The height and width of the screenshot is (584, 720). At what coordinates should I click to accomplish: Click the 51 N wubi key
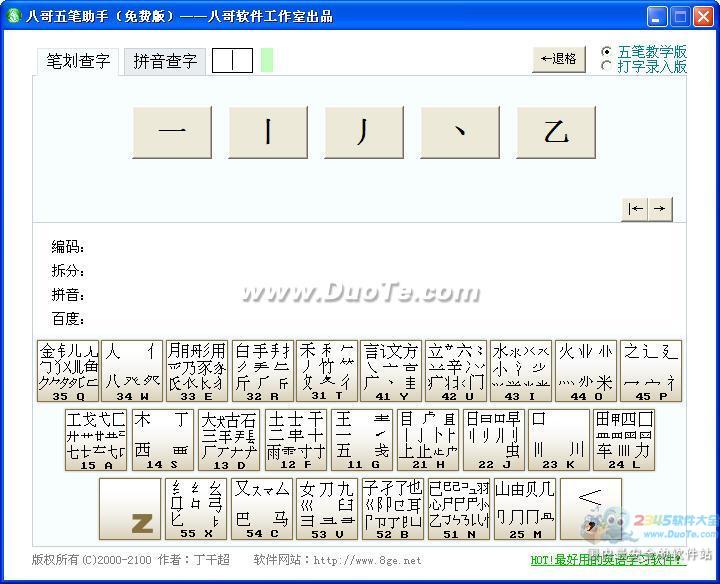coord(459,509)
